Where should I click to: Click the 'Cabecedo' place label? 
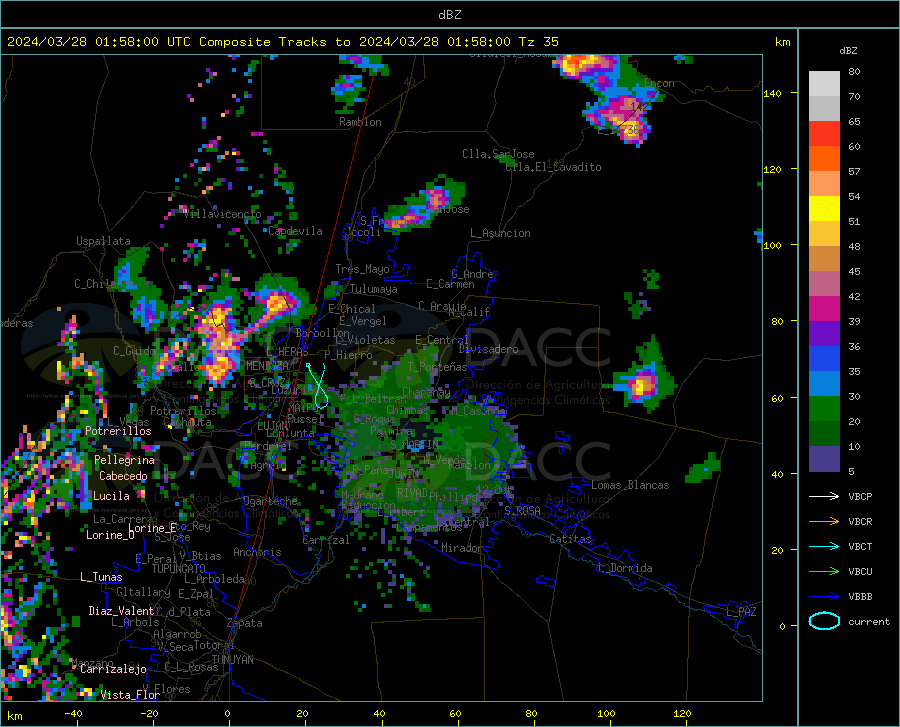[123, 476]
